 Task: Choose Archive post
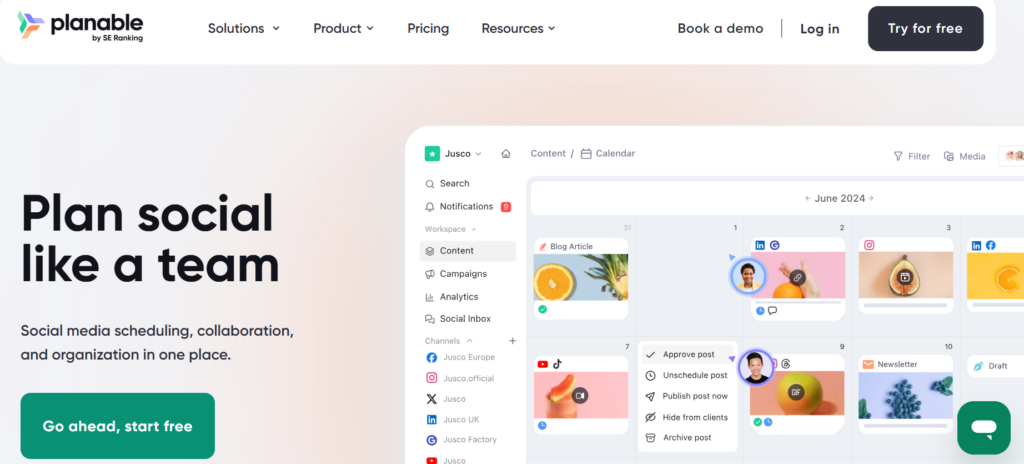(688, 438)
